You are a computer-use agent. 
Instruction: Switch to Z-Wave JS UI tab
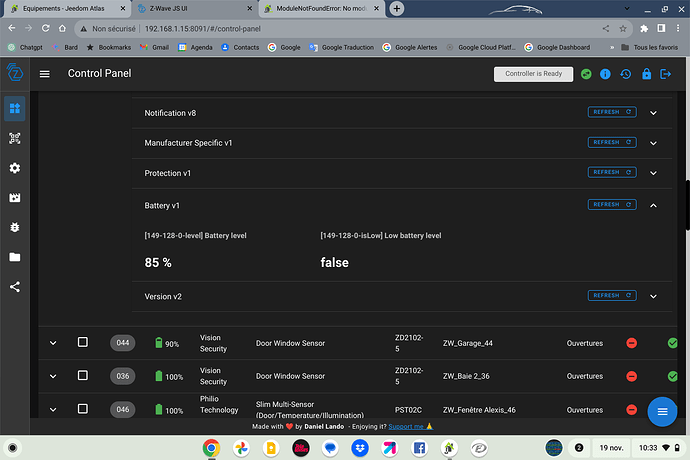[x=195, y=8]
